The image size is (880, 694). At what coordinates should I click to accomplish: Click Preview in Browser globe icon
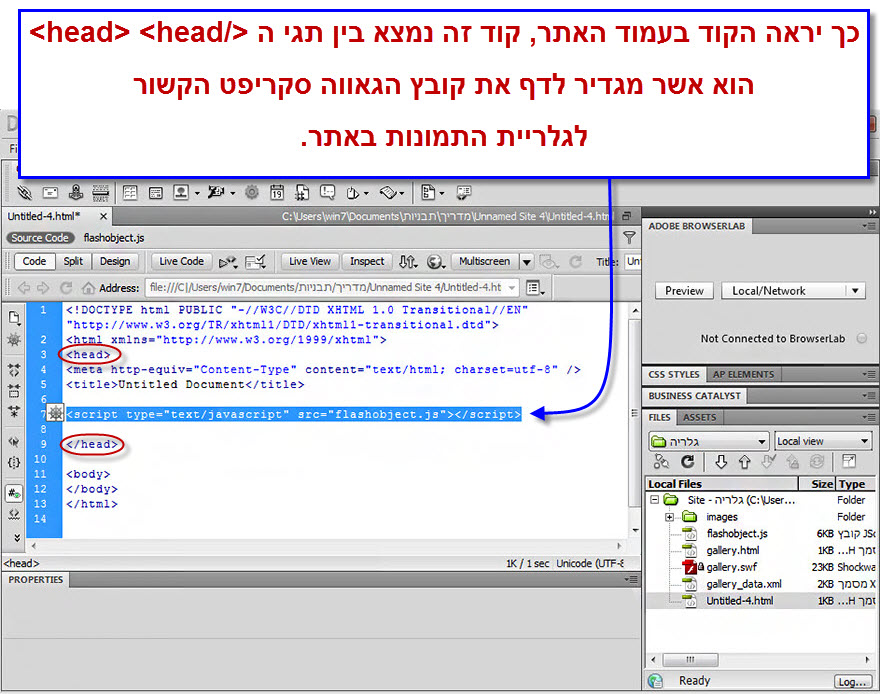pos(436,261)
